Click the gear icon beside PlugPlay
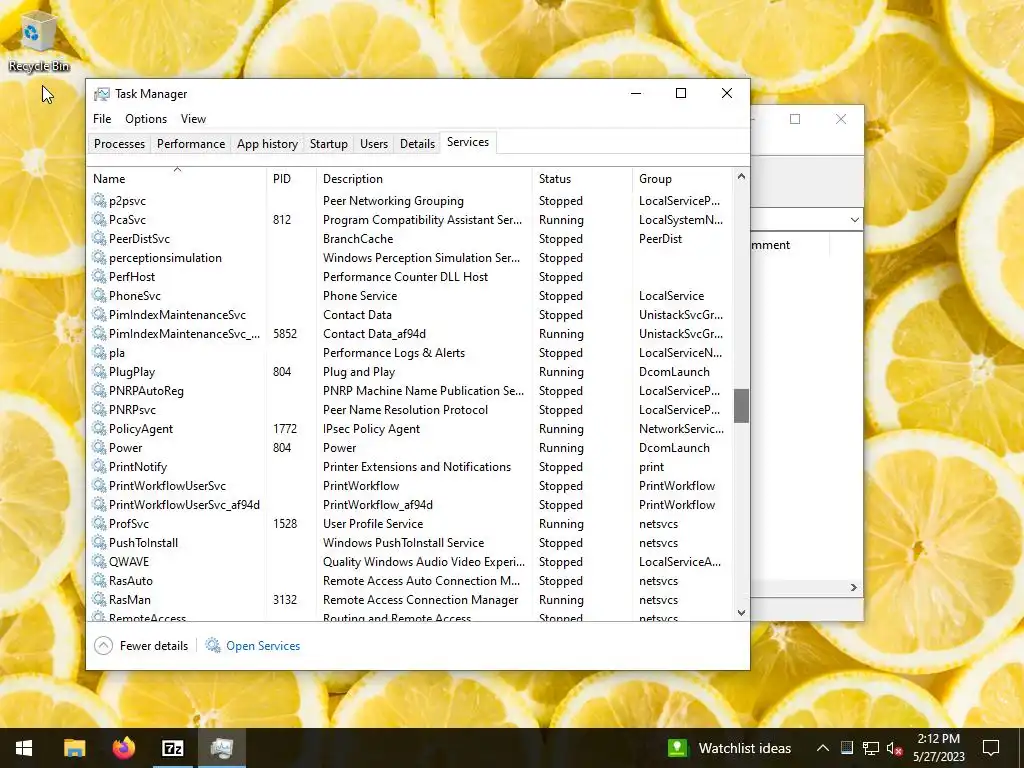This screenshot has height=768, width=1024. [99, 372]
